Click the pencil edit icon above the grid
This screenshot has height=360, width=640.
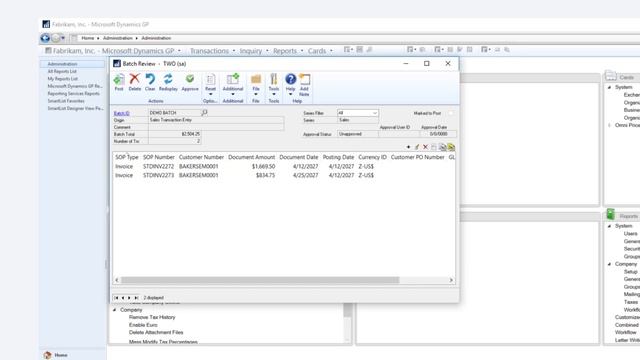click(x=417, y=147)
